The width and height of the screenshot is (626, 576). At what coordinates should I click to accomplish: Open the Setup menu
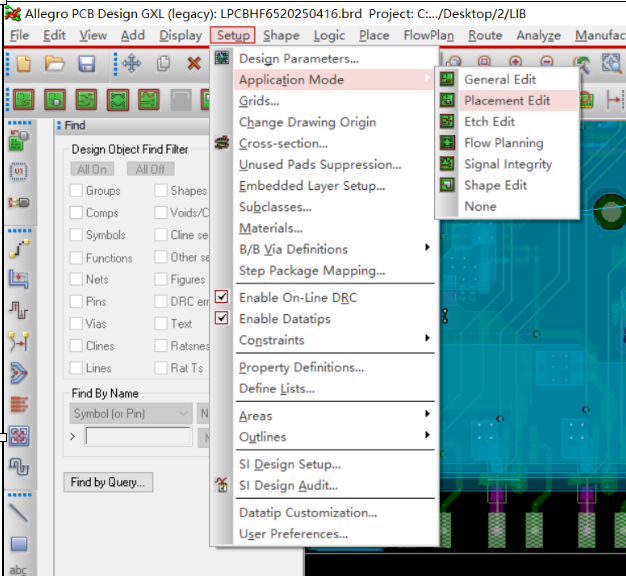coord(233,36)
